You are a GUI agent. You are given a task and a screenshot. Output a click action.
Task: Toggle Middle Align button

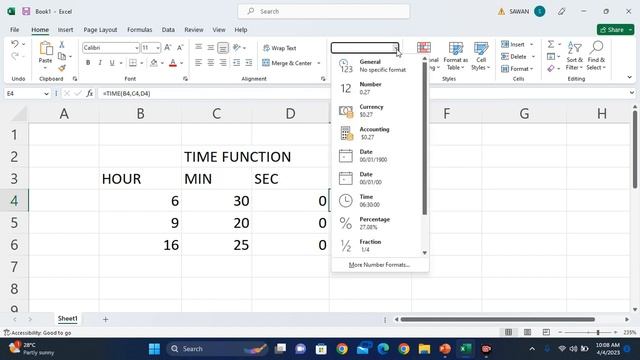(x=211, y=48)
